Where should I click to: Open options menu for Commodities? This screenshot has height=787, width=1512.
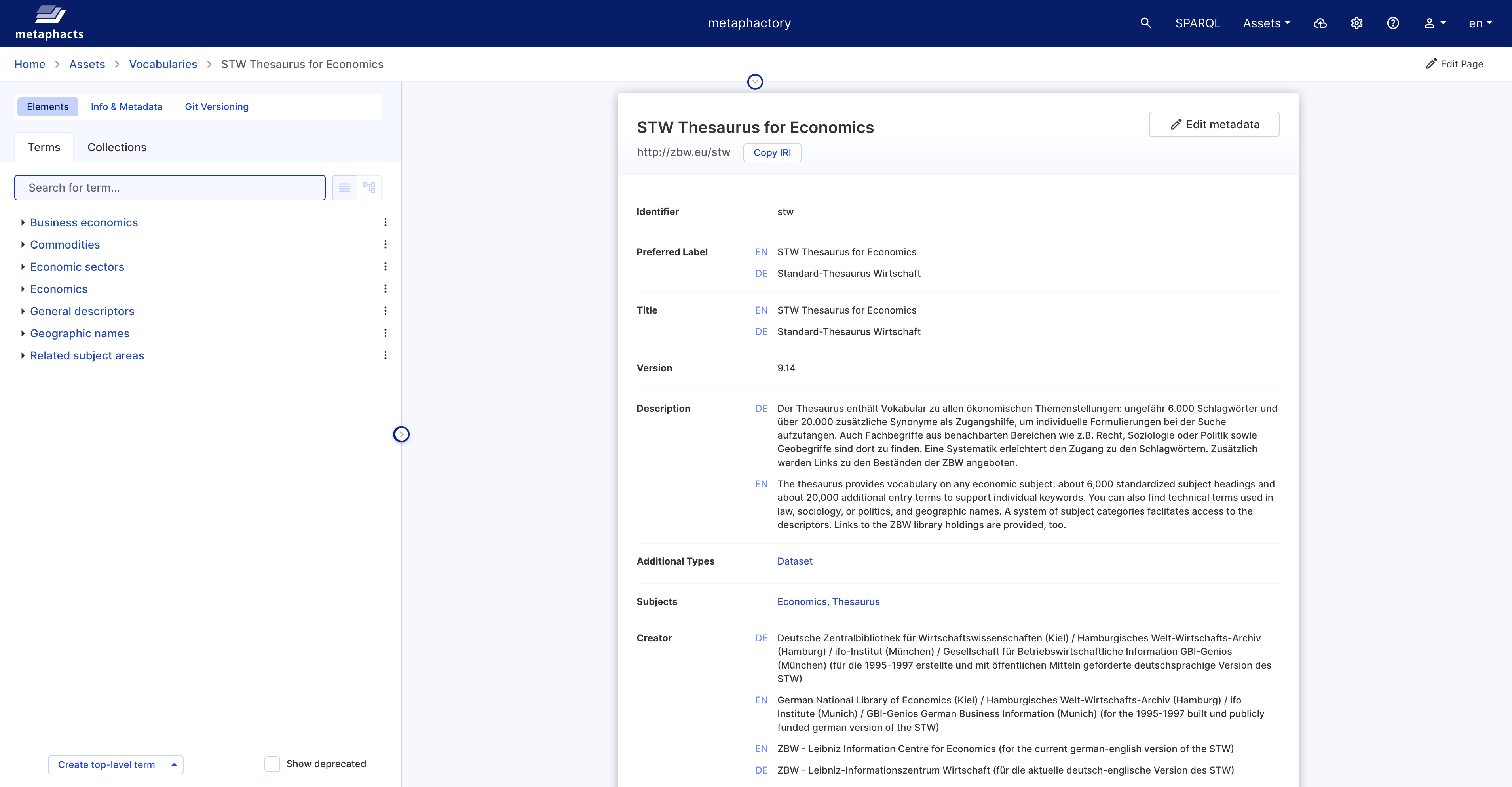385,245
